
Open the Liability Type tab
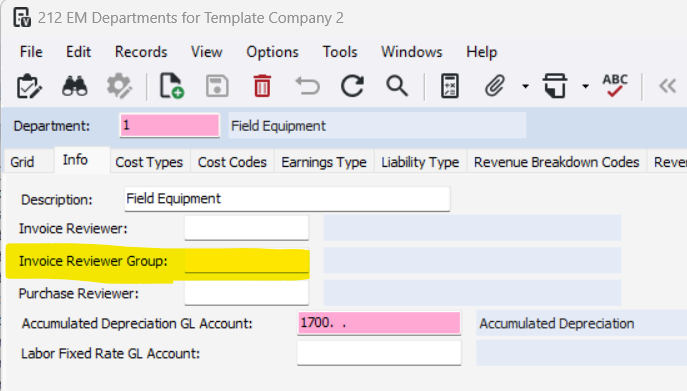pyautogui.click(x=420, y=162)
